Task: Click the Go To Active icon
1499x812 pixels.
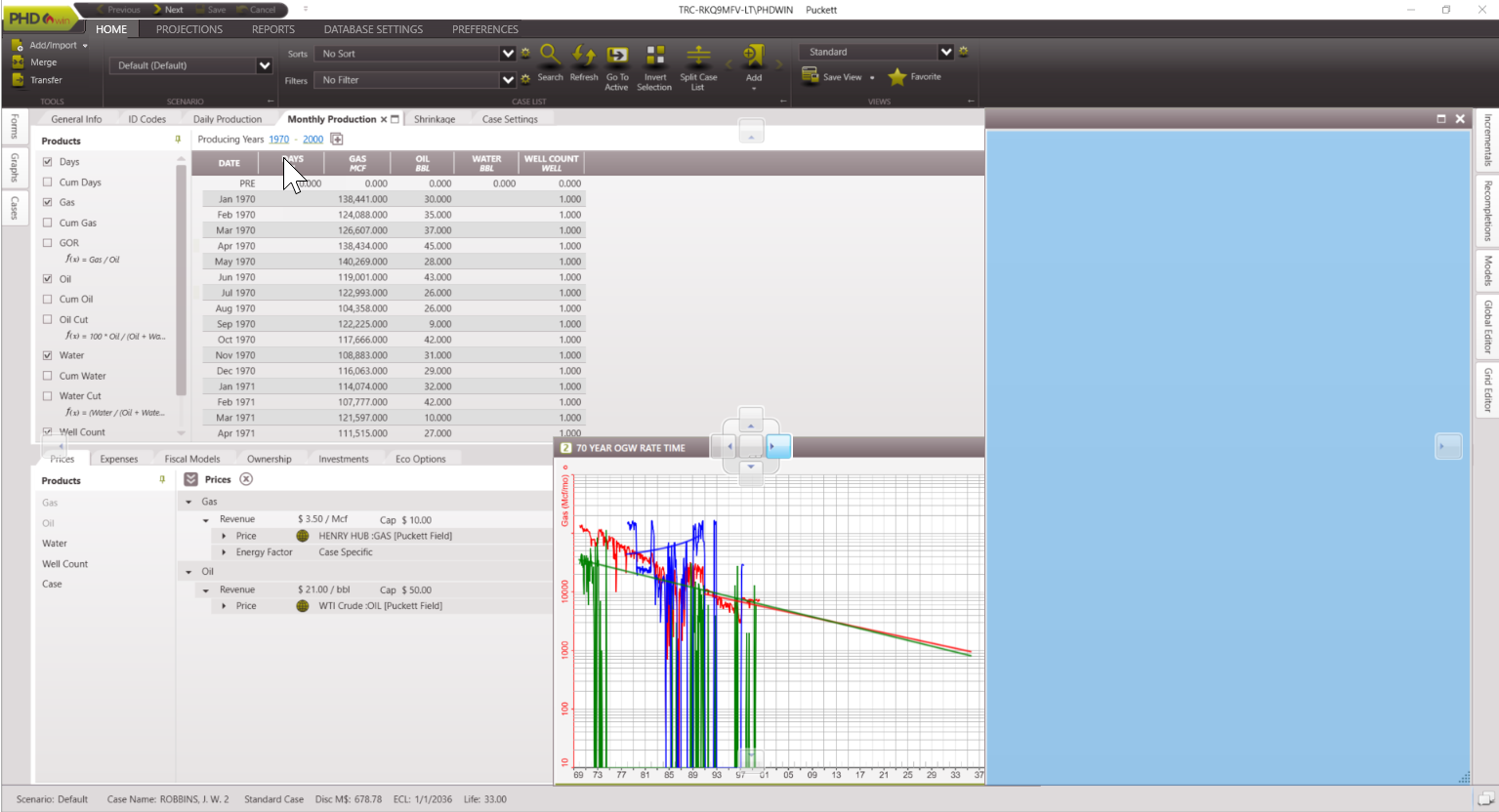Action: tap(617, 56)
